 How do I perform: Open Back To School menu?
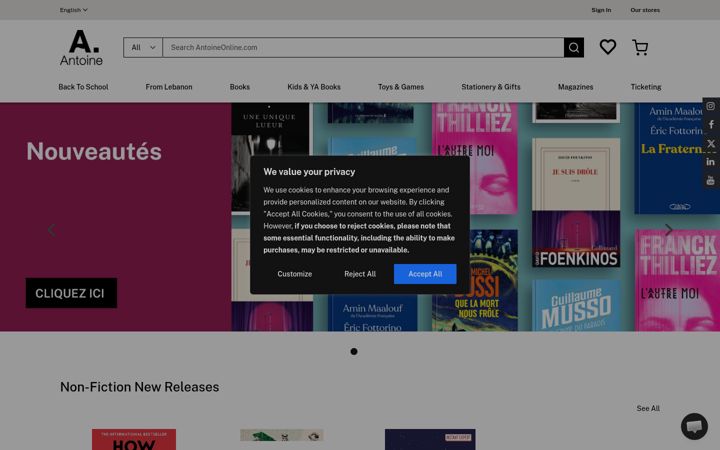pos(83,87)
